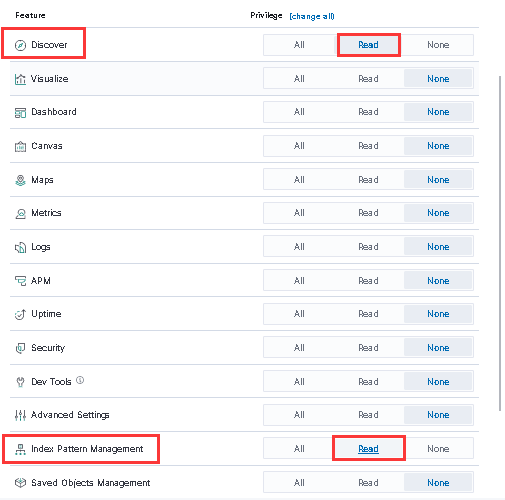Click the Canvas feature icon

tap(20, 146)
